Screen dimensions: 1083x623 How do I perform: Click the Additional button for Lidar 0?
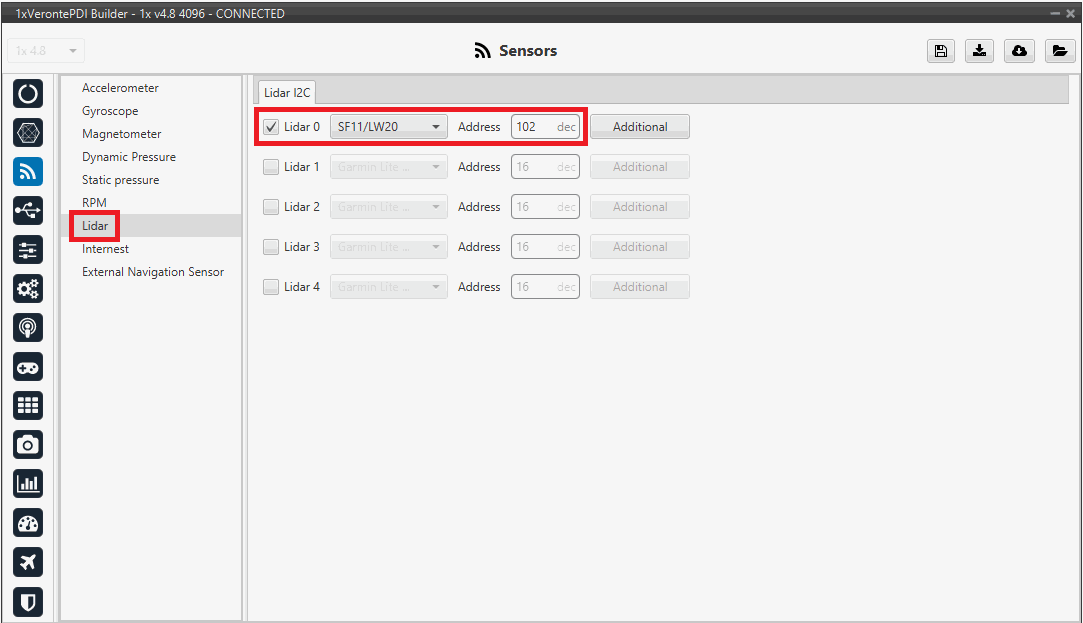tap(639, 127)
